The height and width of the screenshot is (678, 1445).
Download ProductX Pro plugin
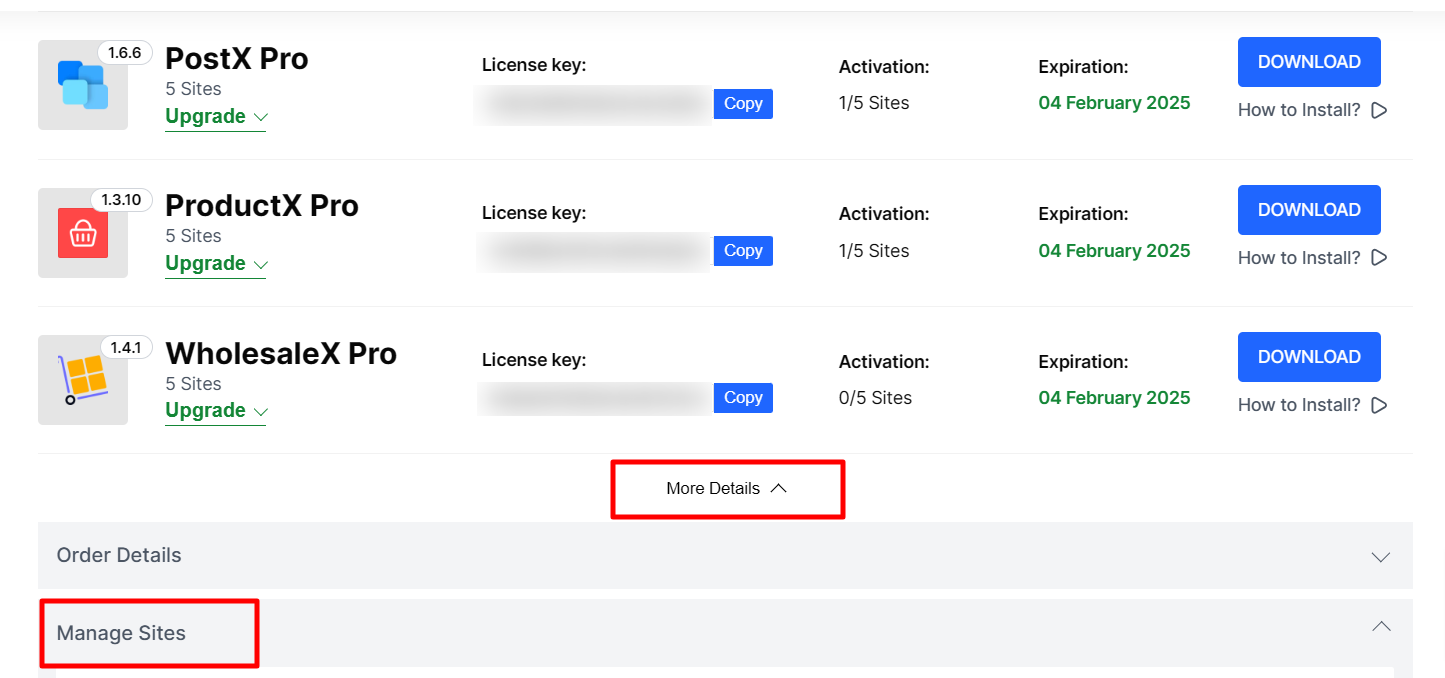[x=1309, y=210]
